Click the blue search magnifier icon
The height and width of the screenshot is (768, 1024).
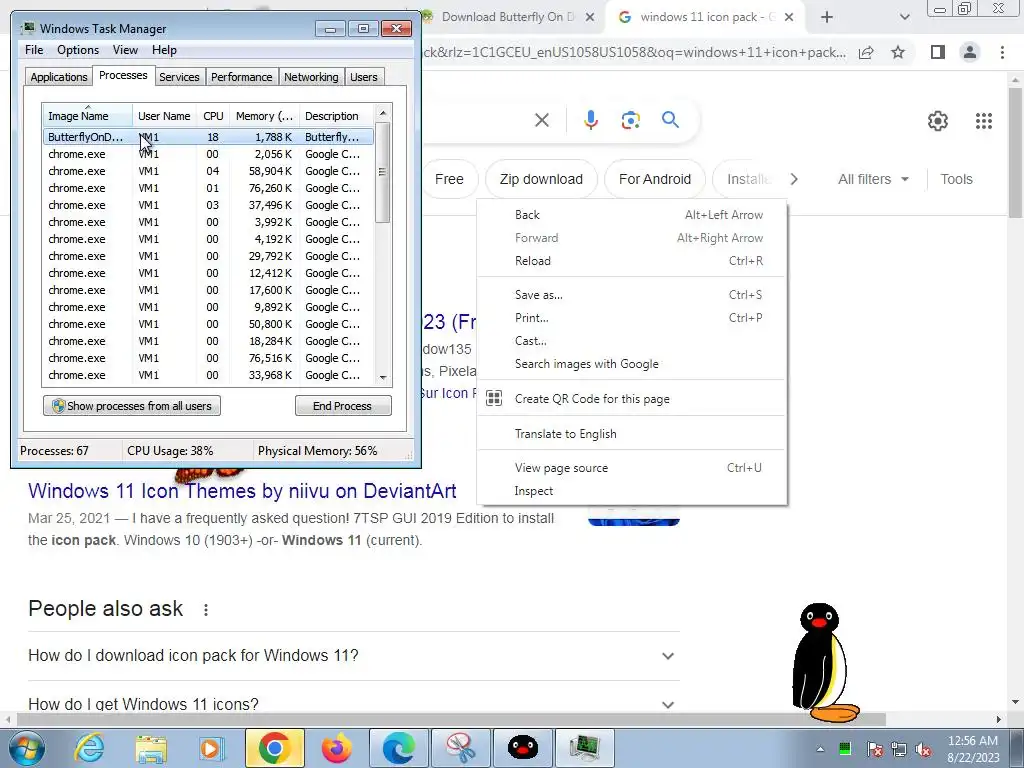click(x=670, y=120)
